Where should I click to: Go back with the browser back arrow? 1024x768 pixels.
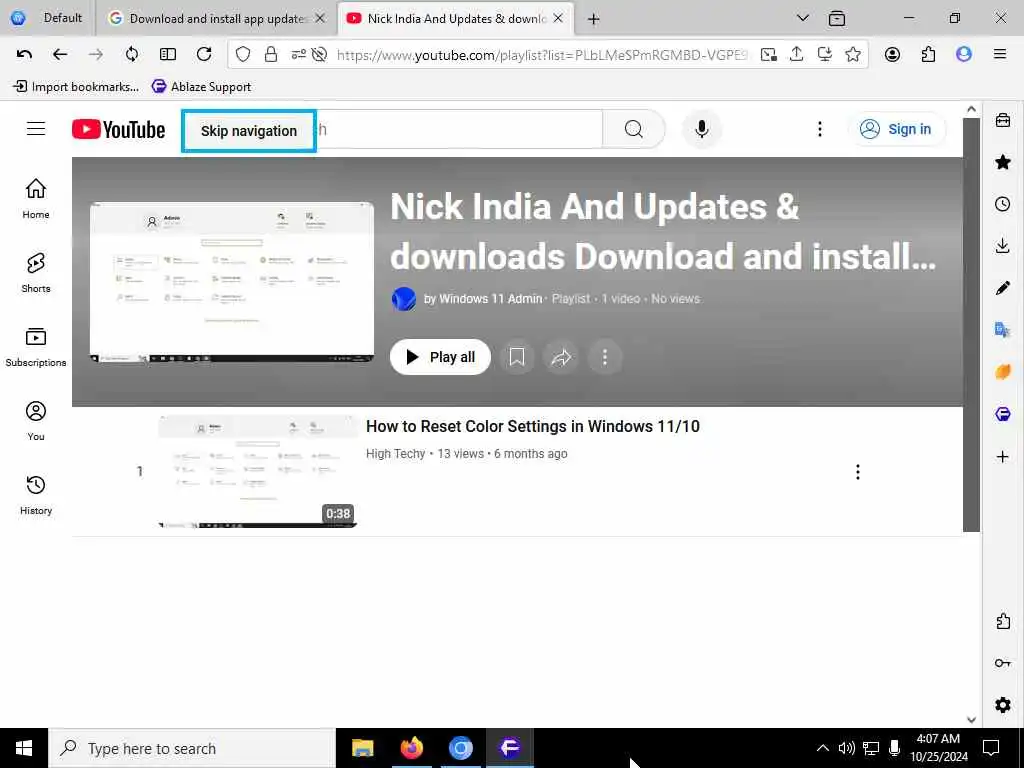click(x=60, y=54)
